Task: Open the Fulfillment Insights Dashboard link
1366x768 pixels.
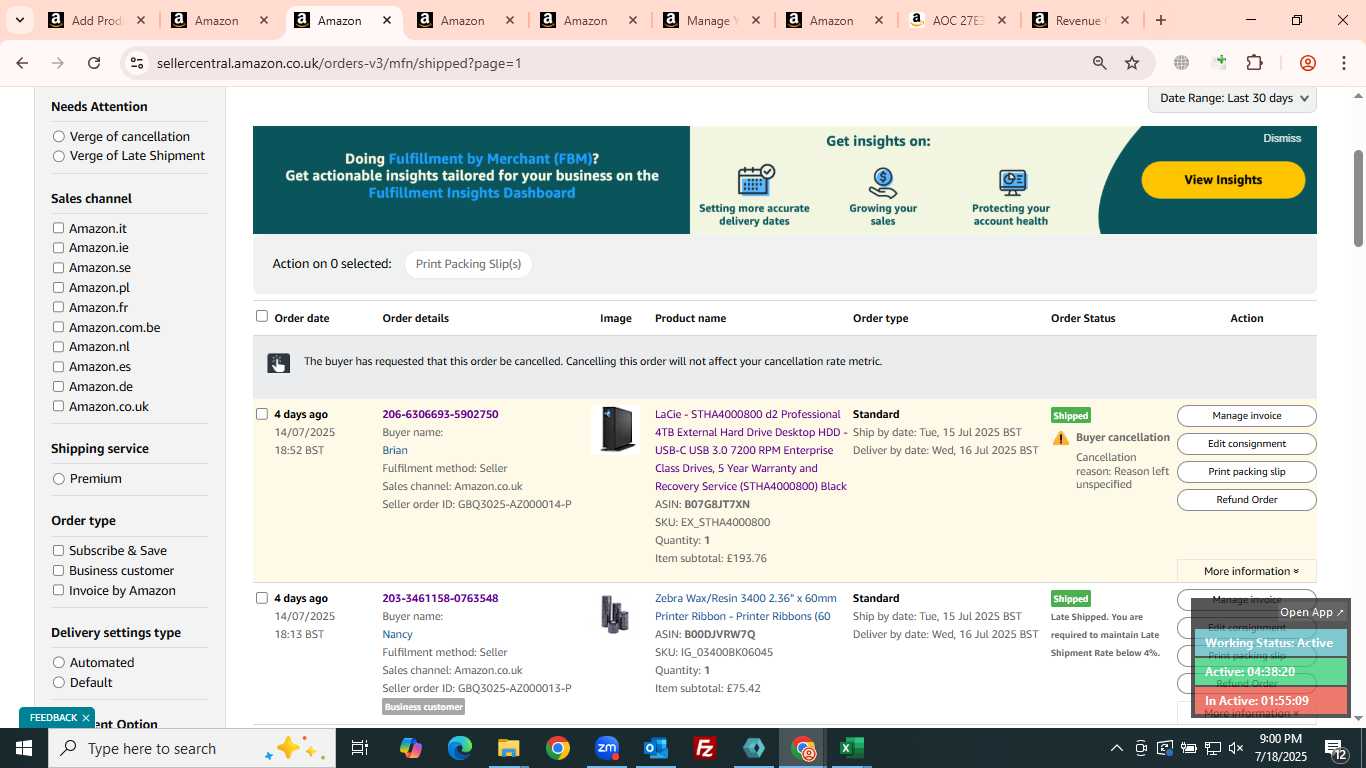Action: [472, 193]
